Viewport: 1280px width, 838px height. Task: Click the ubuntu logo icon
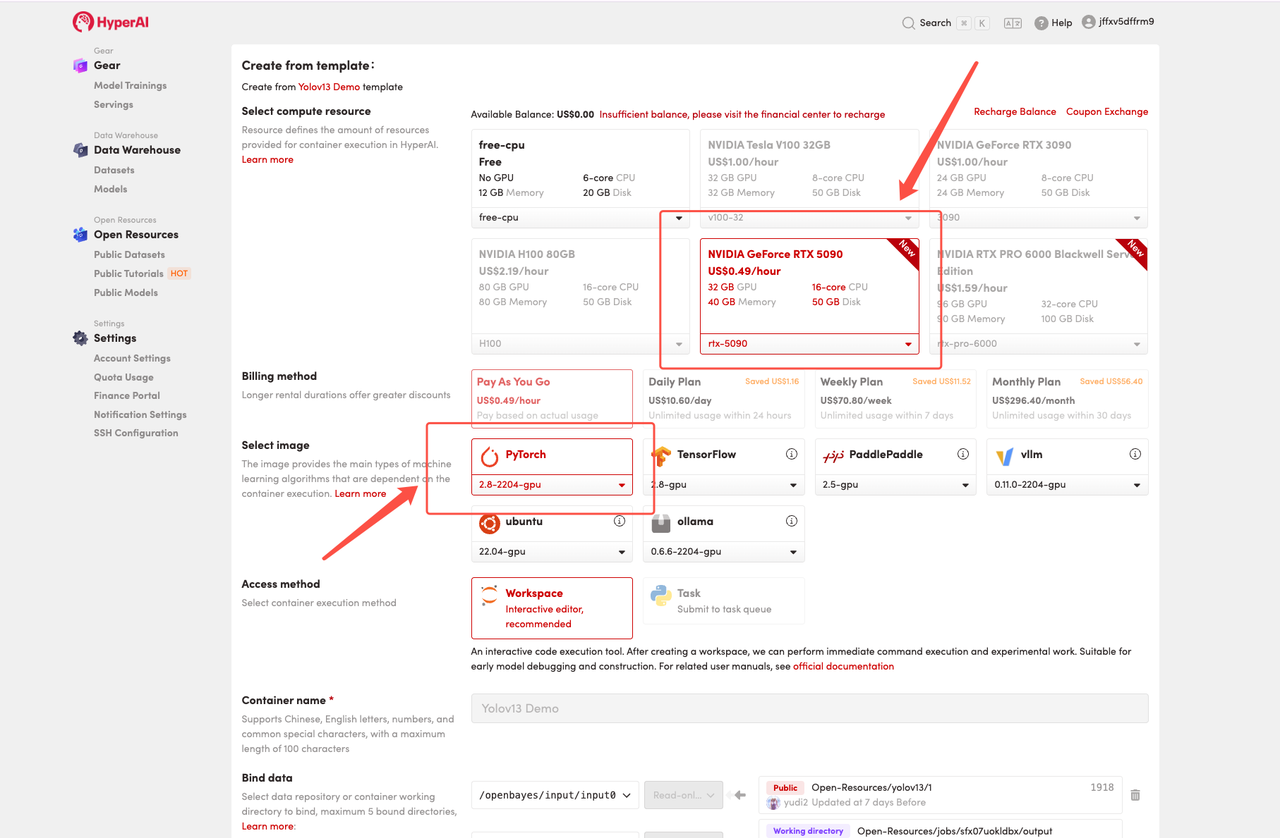(x=489, y=522)
